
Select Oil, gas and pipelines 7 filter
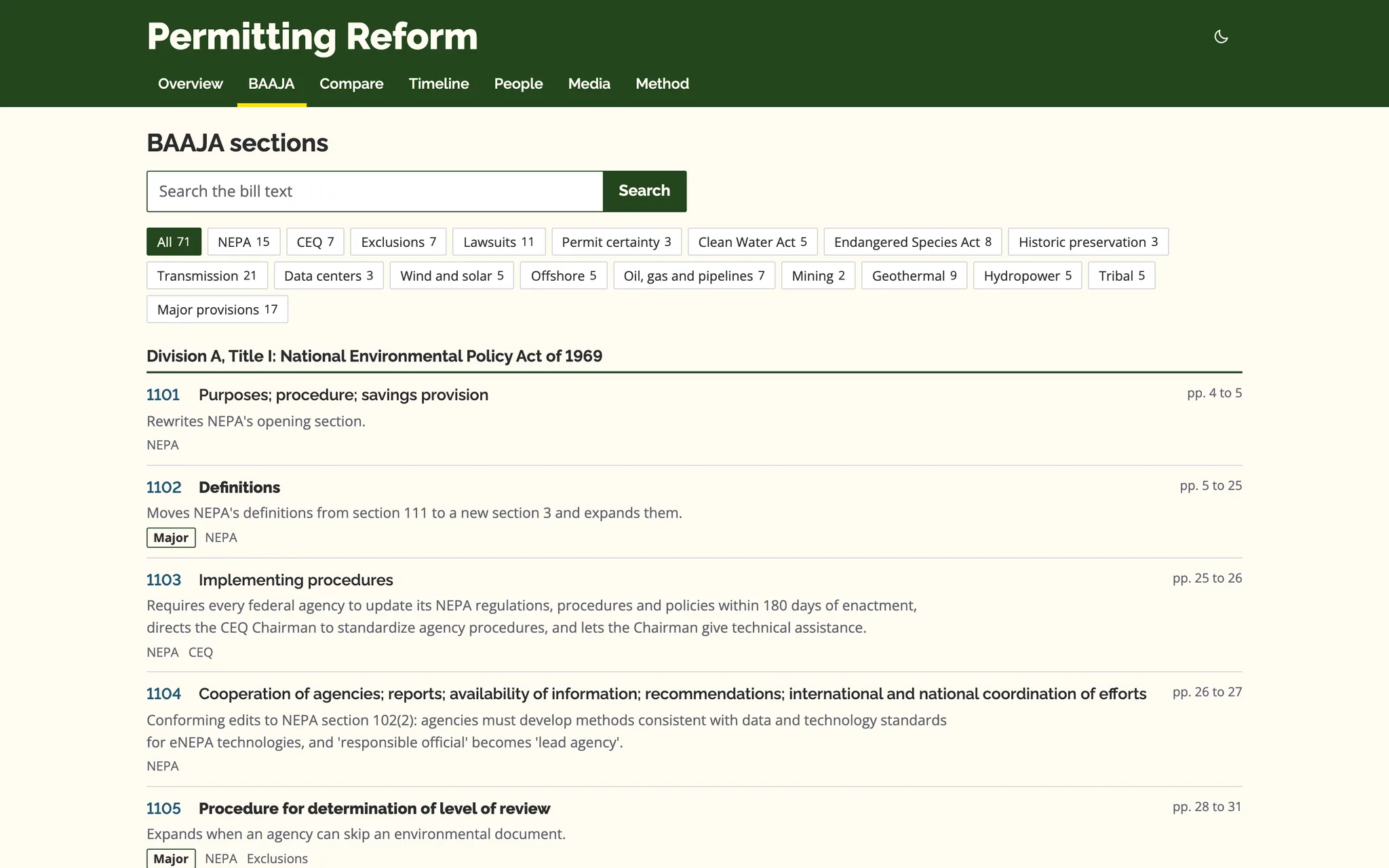coord(694,276)
